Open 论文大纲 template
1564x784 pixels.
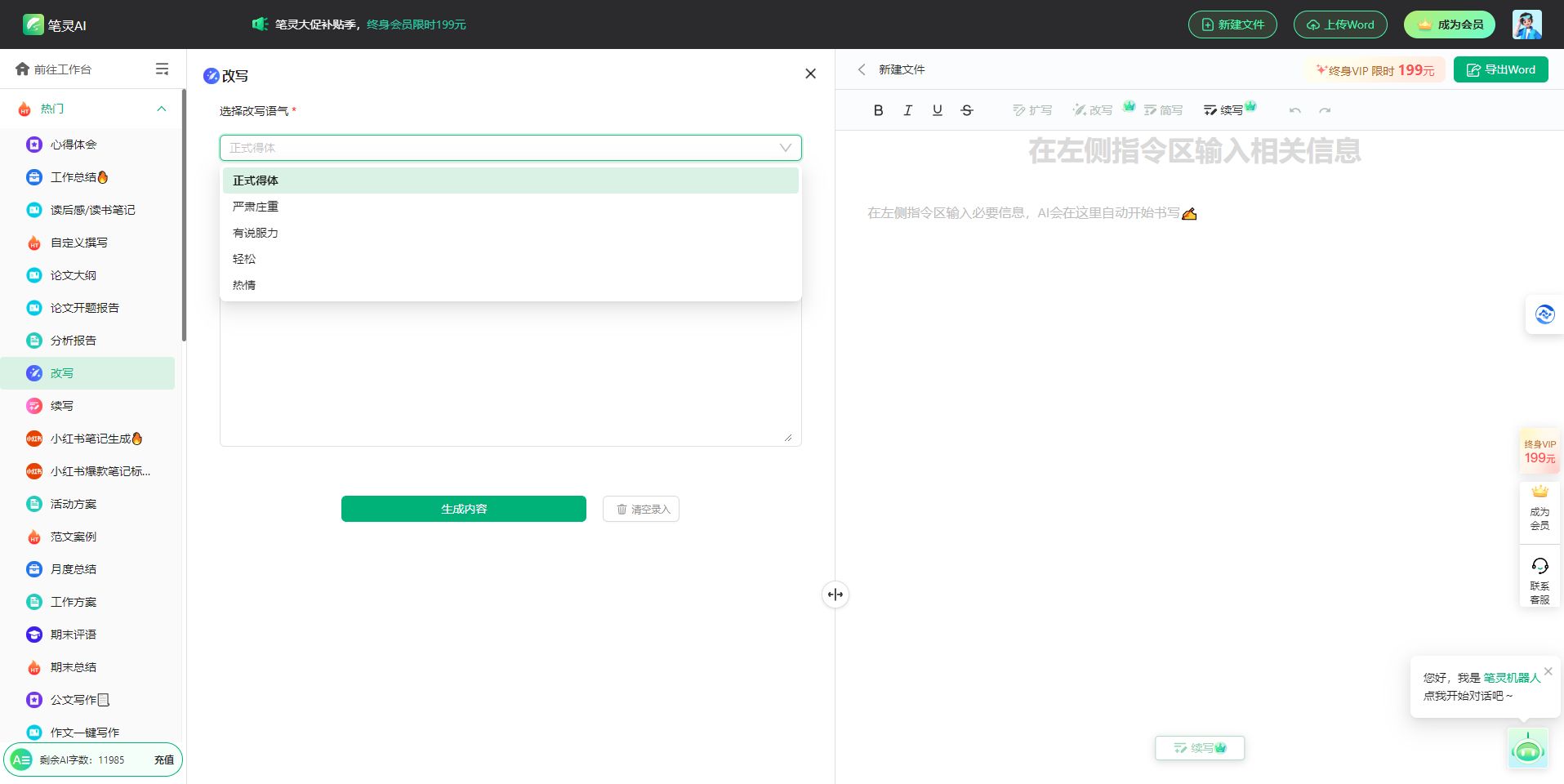[x=87, y=275]
